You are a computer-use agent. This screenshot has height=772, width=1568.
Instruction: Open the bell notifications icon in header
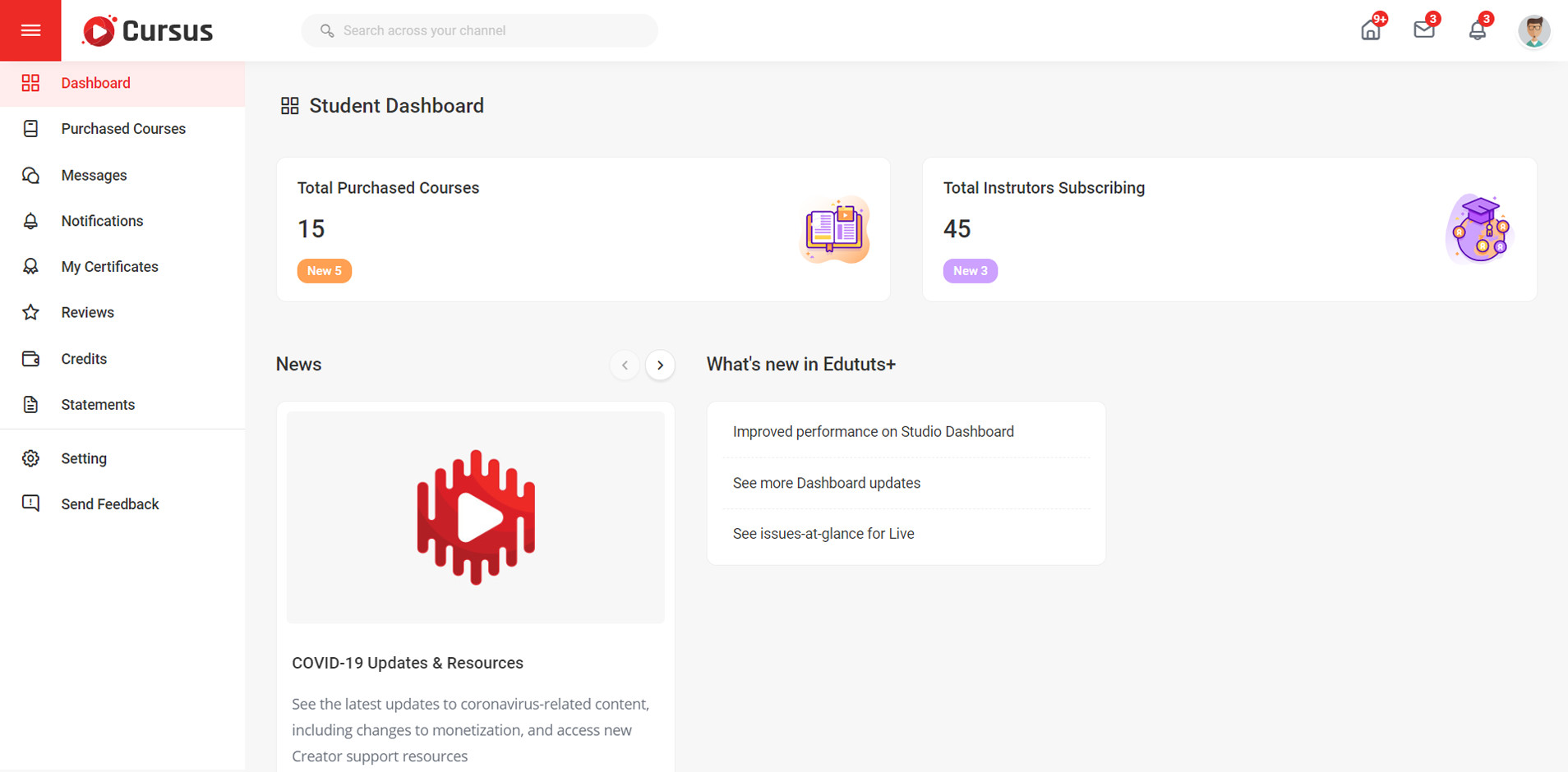[1478, 30]
